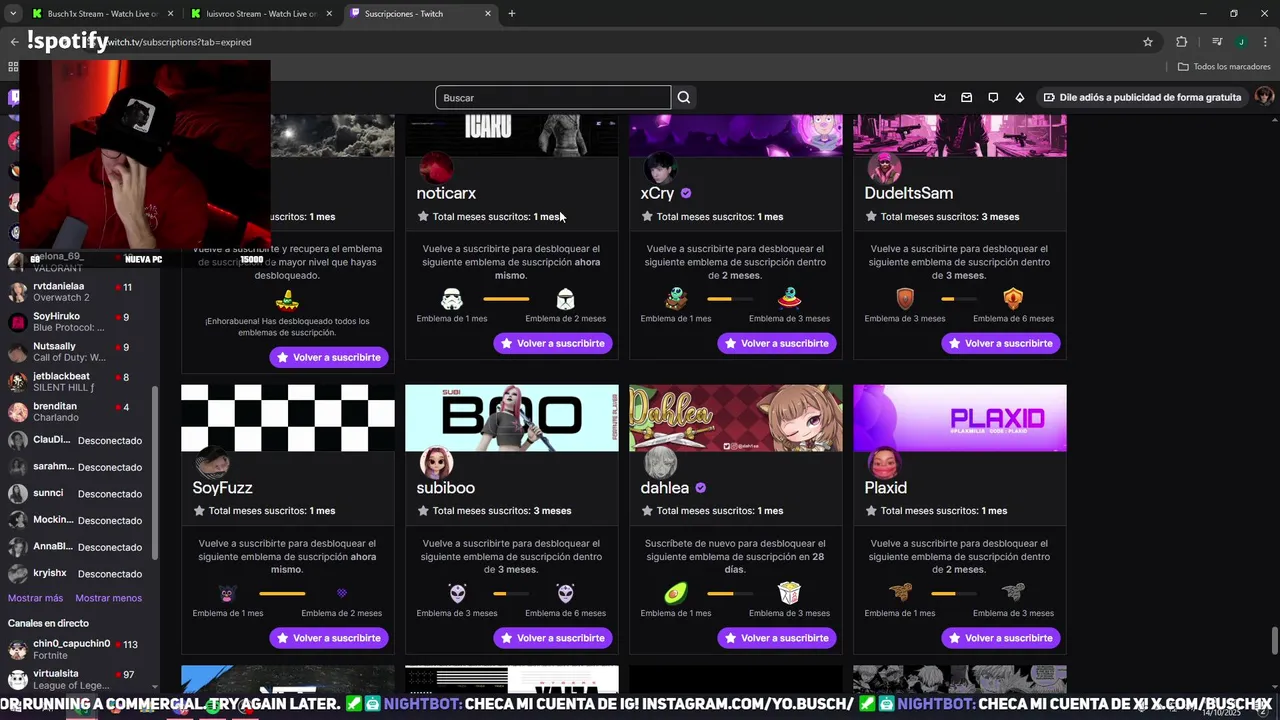1280x720 pixels.
Task: Switch to Busch1x Stream browser tab
Action: pos(102,14)
